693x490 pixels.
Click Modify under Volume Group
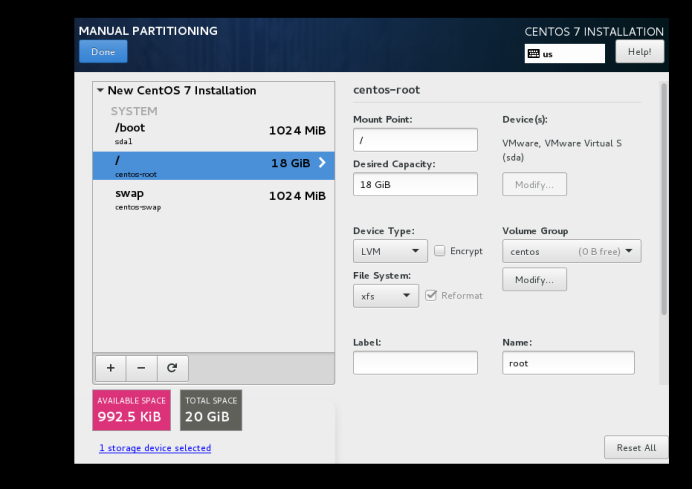pyautogui.click(x=534, y=280)
